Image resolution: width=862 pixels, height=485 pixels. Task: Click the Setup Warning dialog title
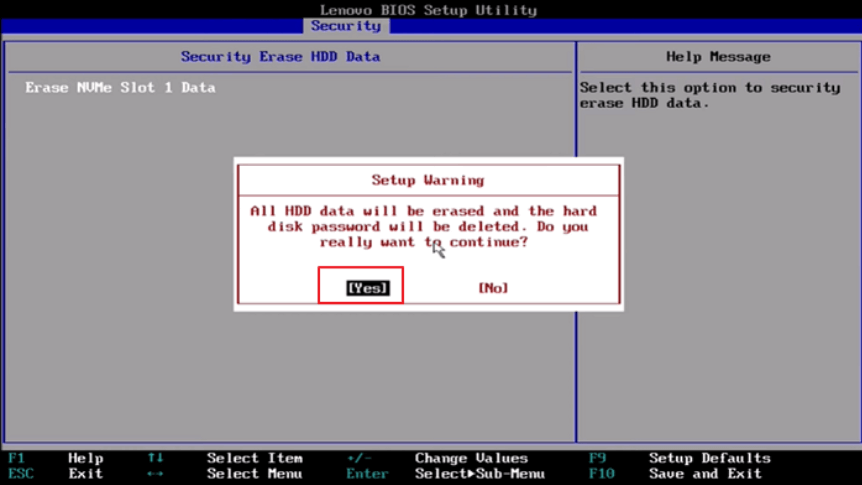427,181
